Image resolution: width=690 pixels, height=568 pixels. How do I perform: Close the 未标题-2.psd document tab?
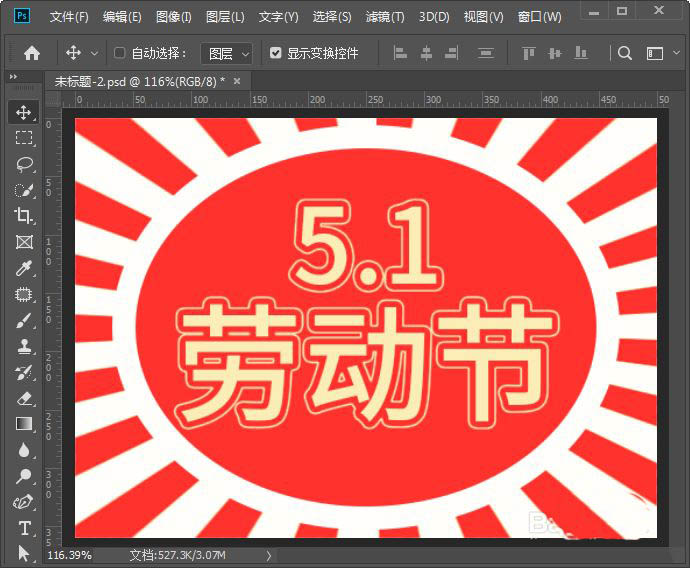[x=237, y=81]
